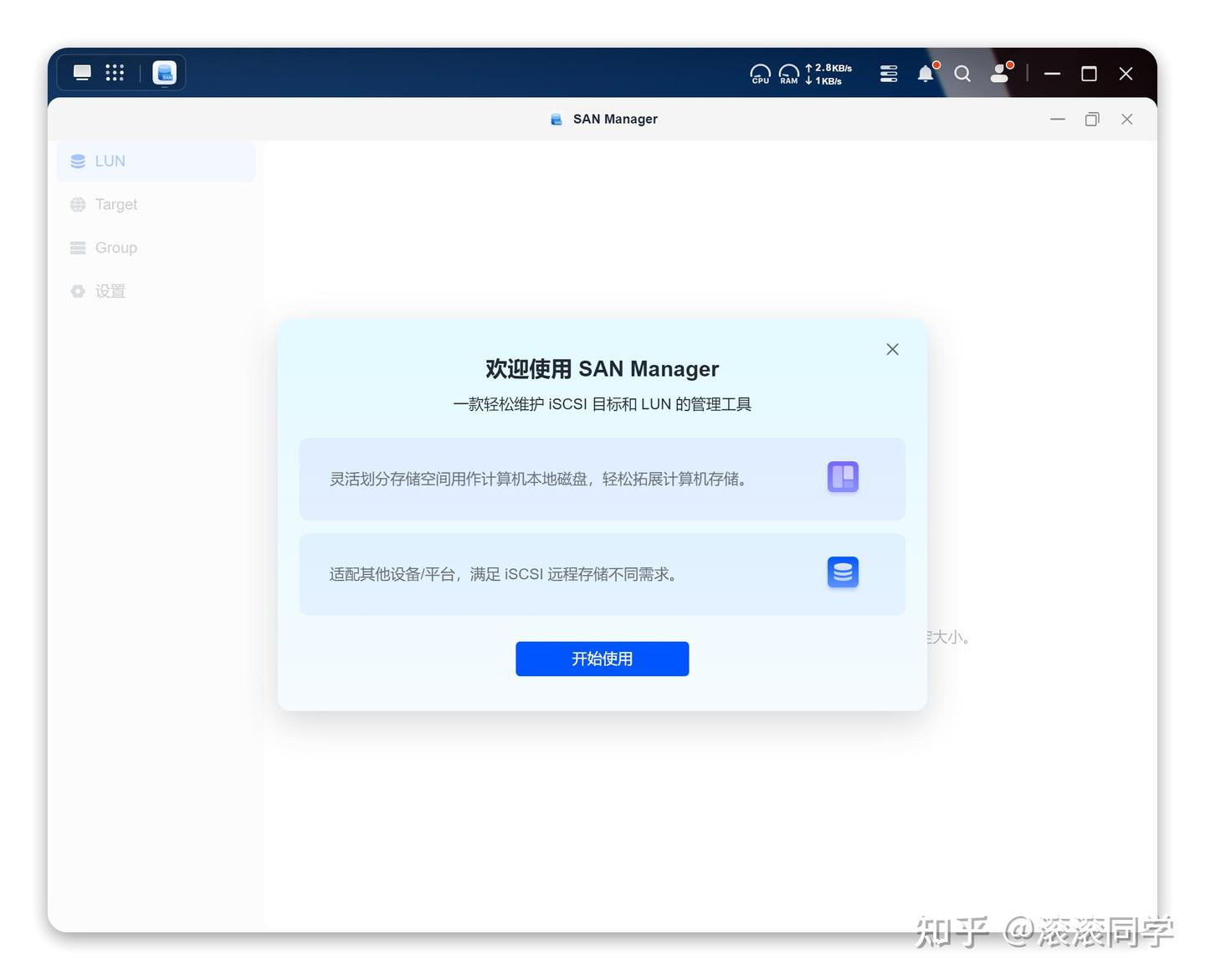Click the blue database stack icon

843,572
